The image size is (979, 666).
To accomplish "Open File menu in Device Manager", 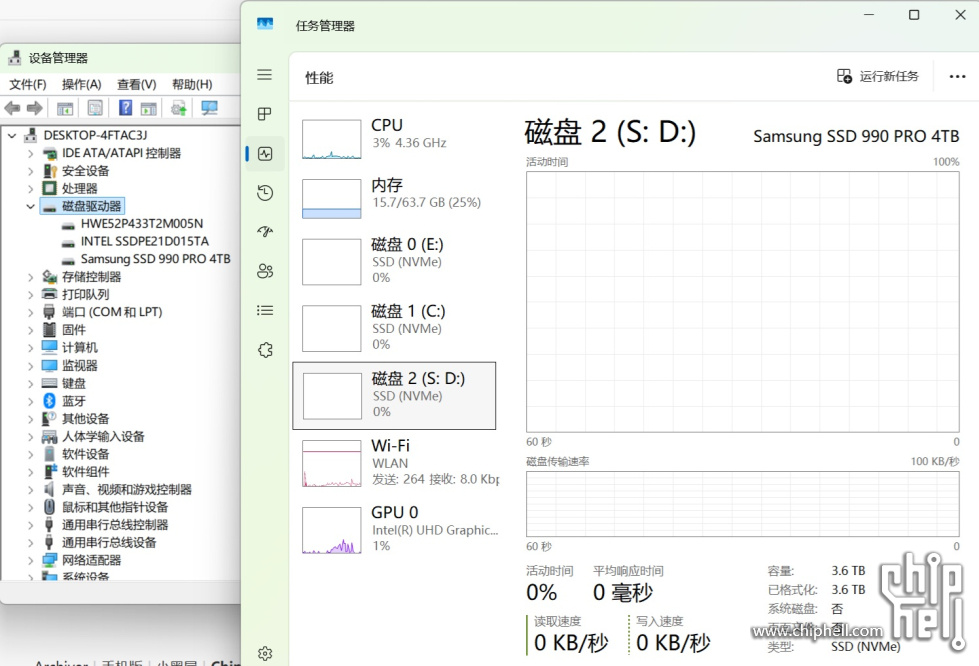I will coord(27,84).
